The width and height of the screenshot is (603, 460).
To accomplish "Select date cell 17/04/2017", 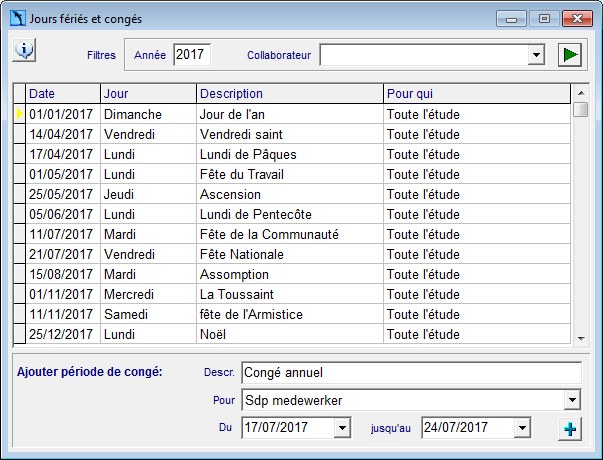I will (63, 154).
